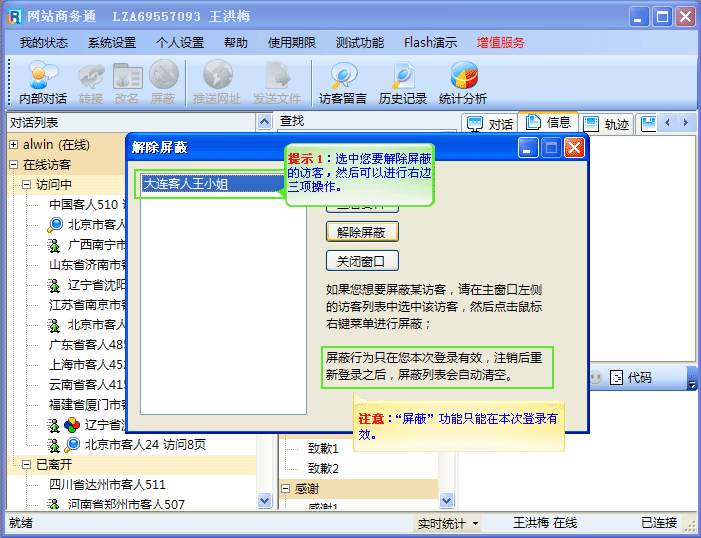Collapse the 已离开 tree group
This screenshot has height=538, width=701.
[x=27, y=465]
